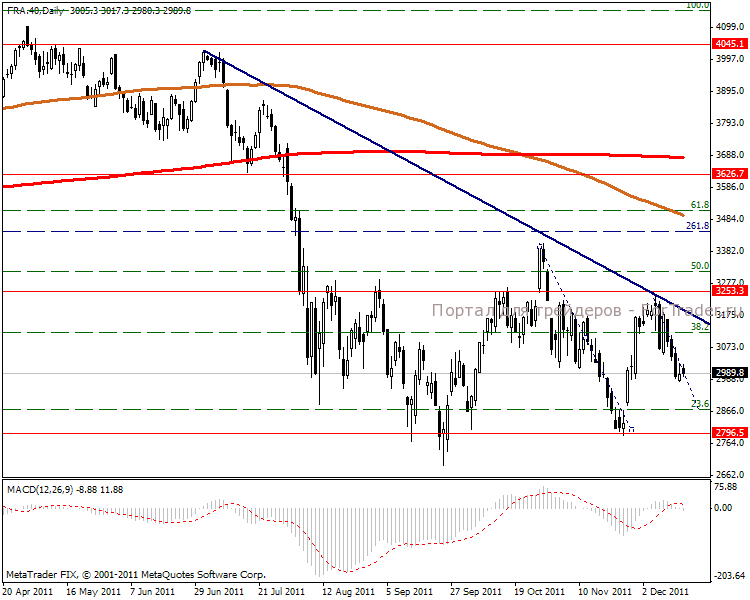Viewport: 750px width, 600px height.
Task: Click the 21 Jul 2011 date label
Action: 281,591
